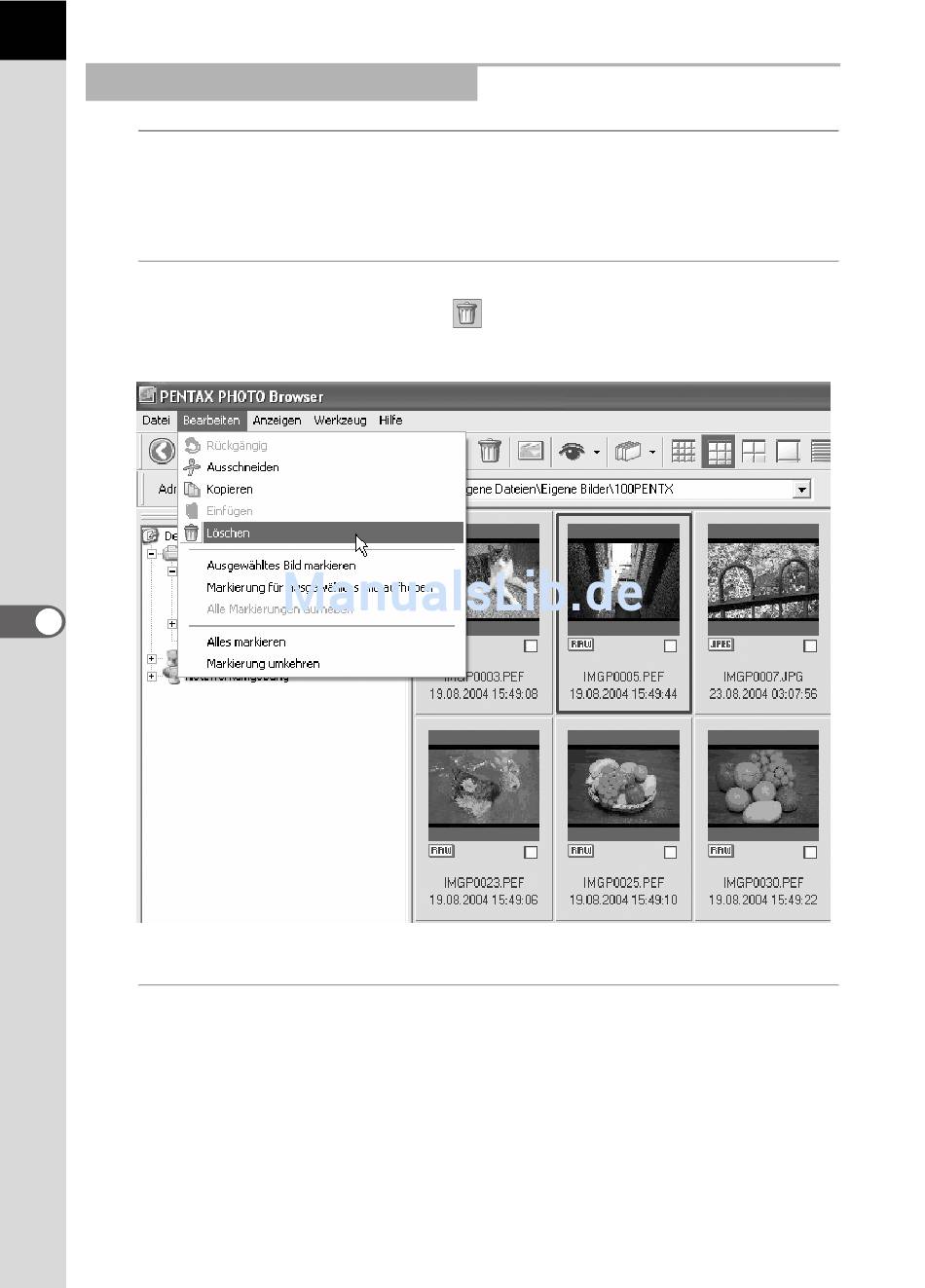This screenshot has height=1288, width=925.
Task: Open the Anzeigen menu
Action: coord(277,421)
